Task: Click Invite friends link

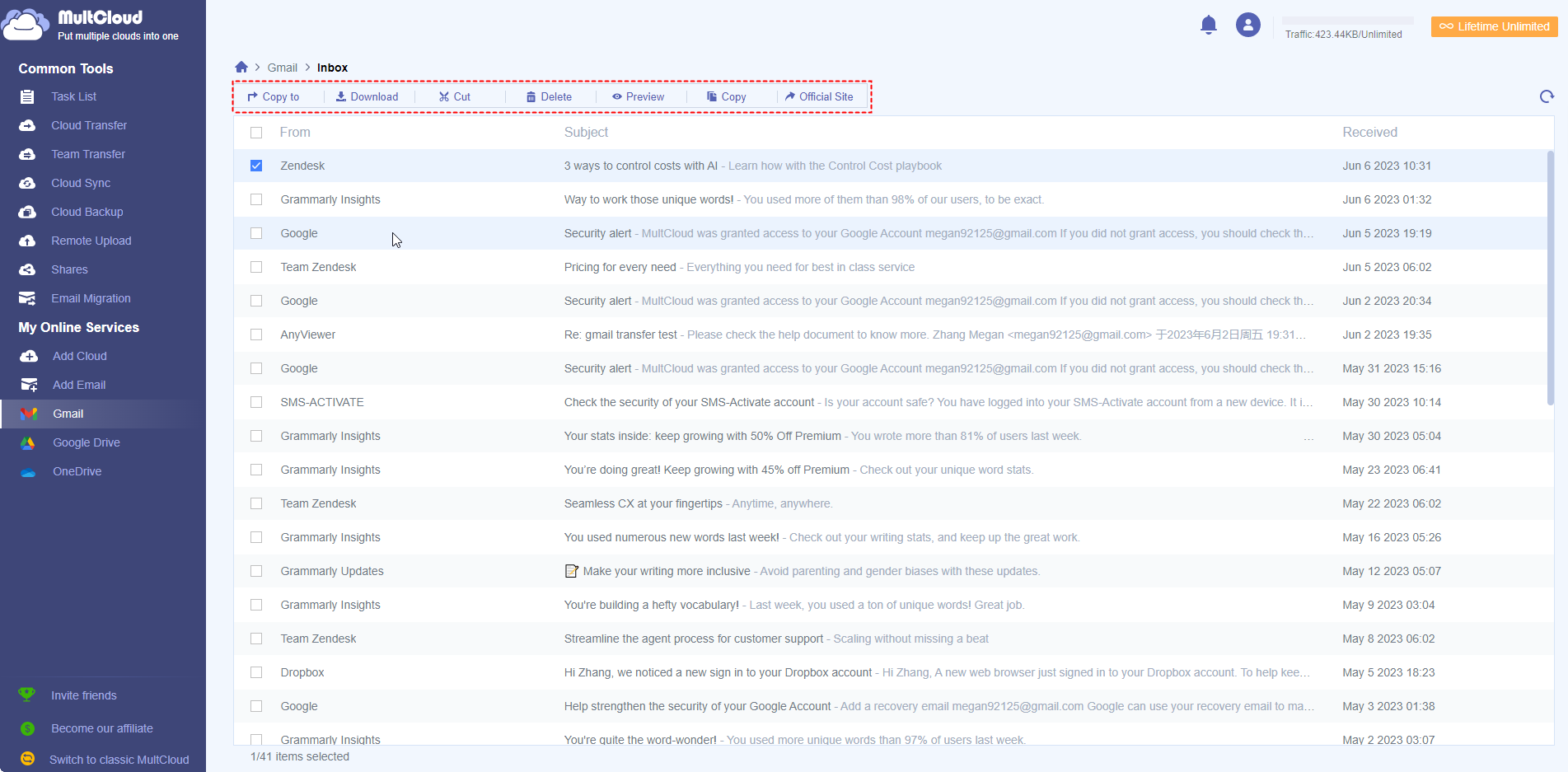Action: (x=84, y=695)
